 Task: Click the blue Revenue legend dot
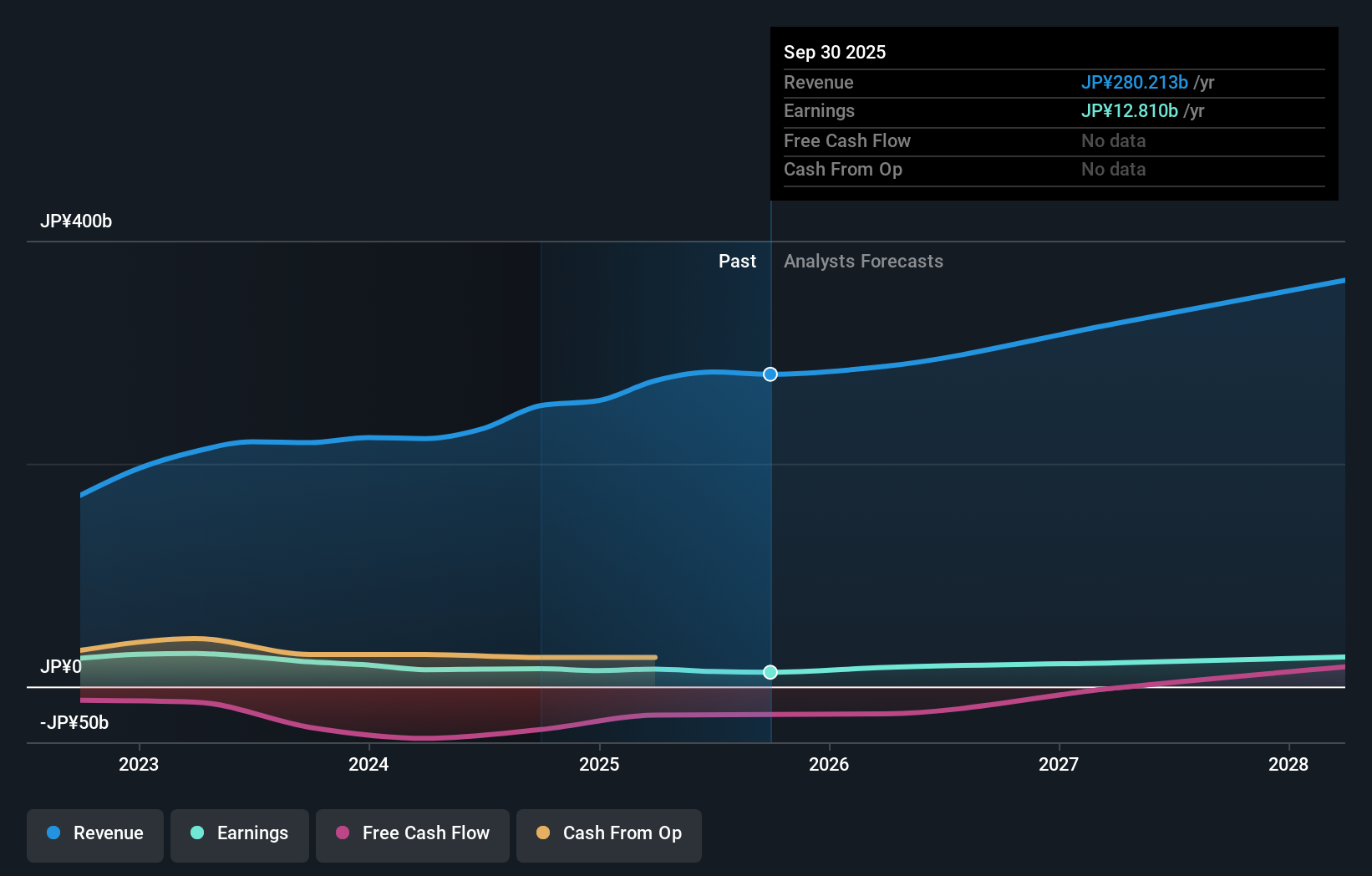point(55,833)
